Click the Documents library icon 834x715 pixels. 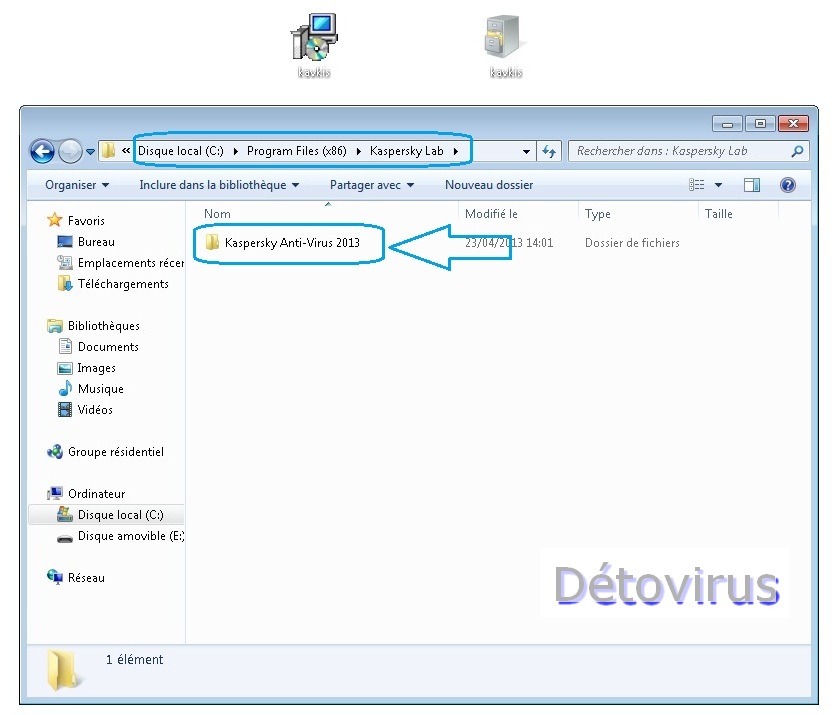click(65, 346)
